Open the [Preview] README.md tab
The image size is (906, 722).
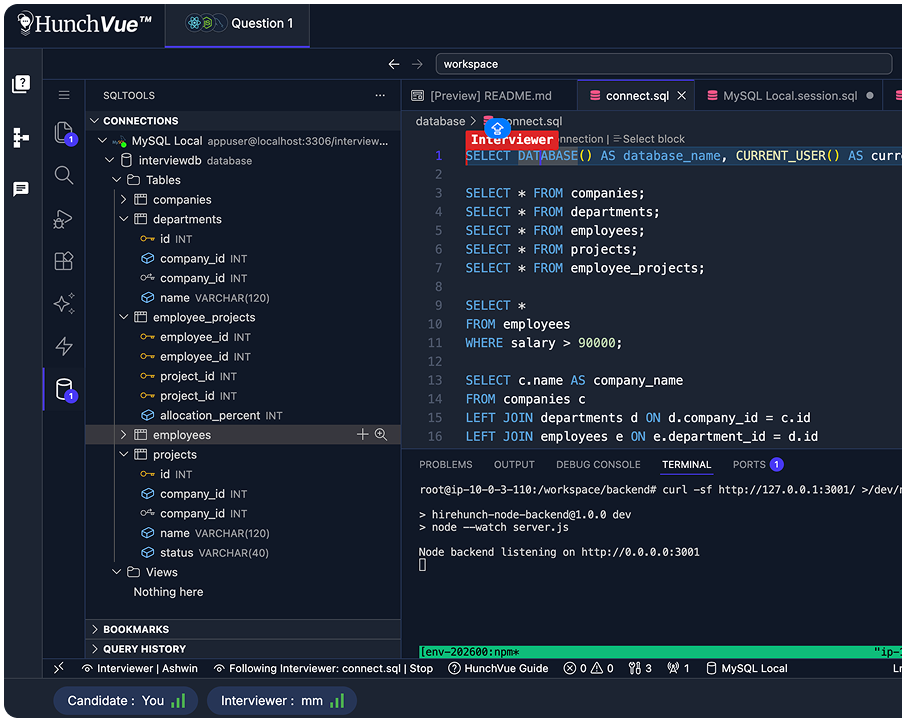[489, 96]
